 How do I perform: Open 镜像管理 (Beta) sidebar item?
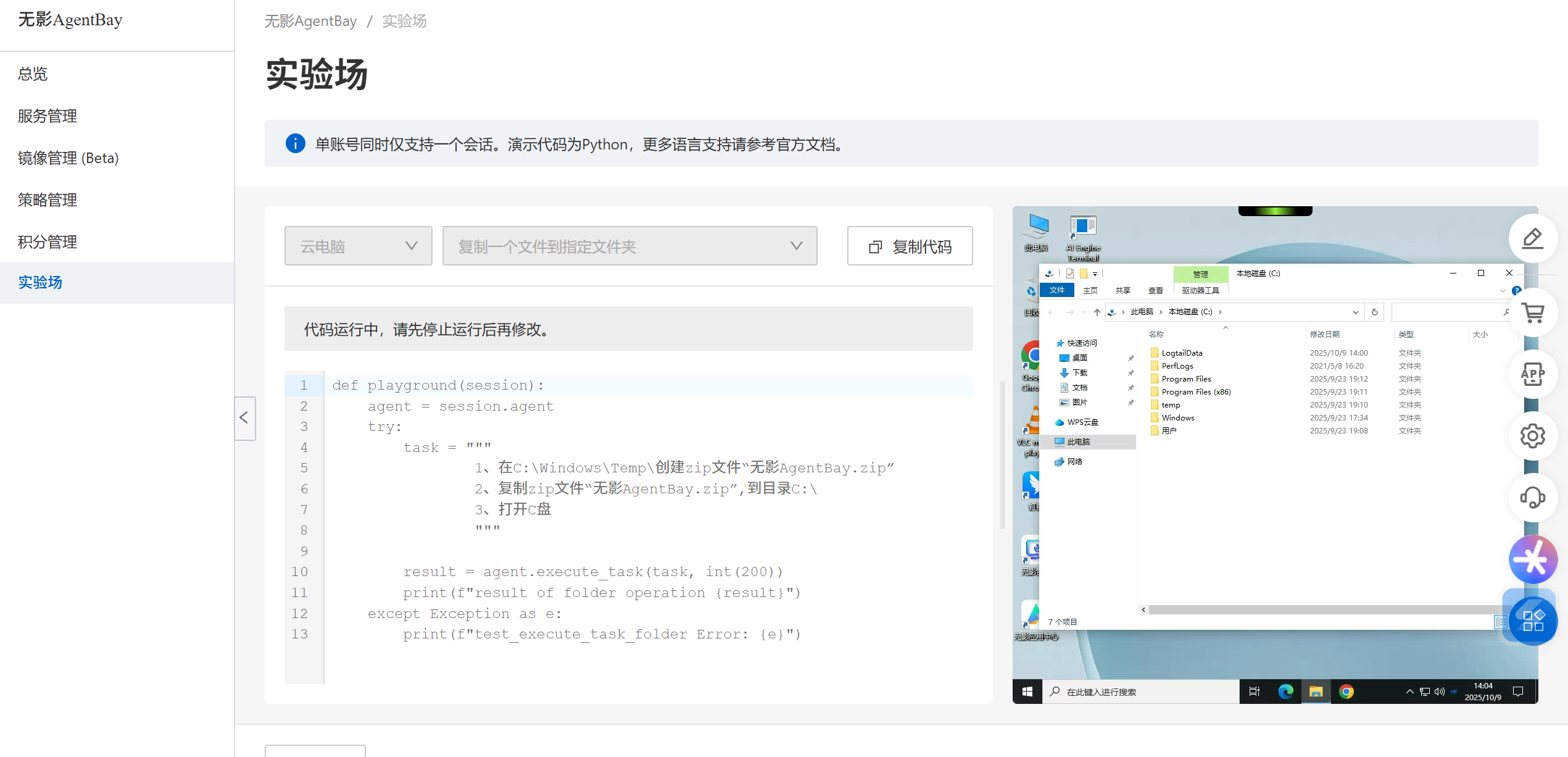68,158
